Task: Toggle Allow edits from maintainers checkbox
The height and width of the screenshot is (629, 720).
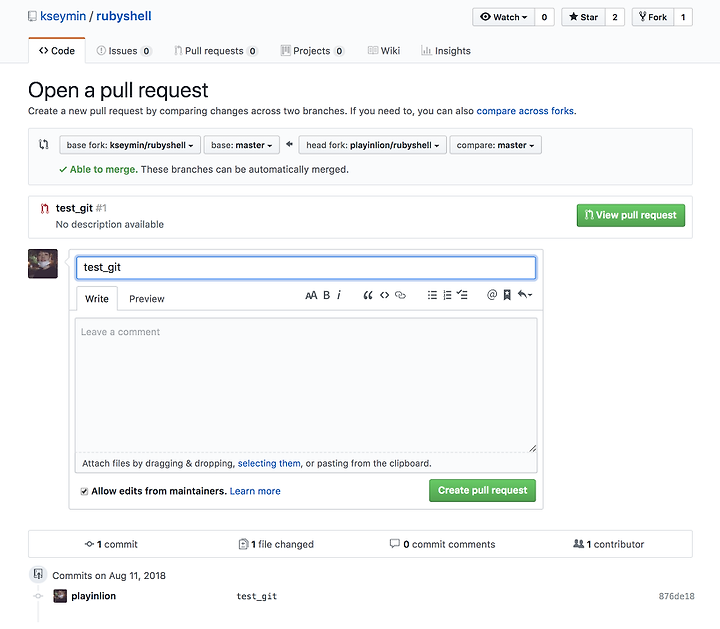Action: click(x=84, y=491)
